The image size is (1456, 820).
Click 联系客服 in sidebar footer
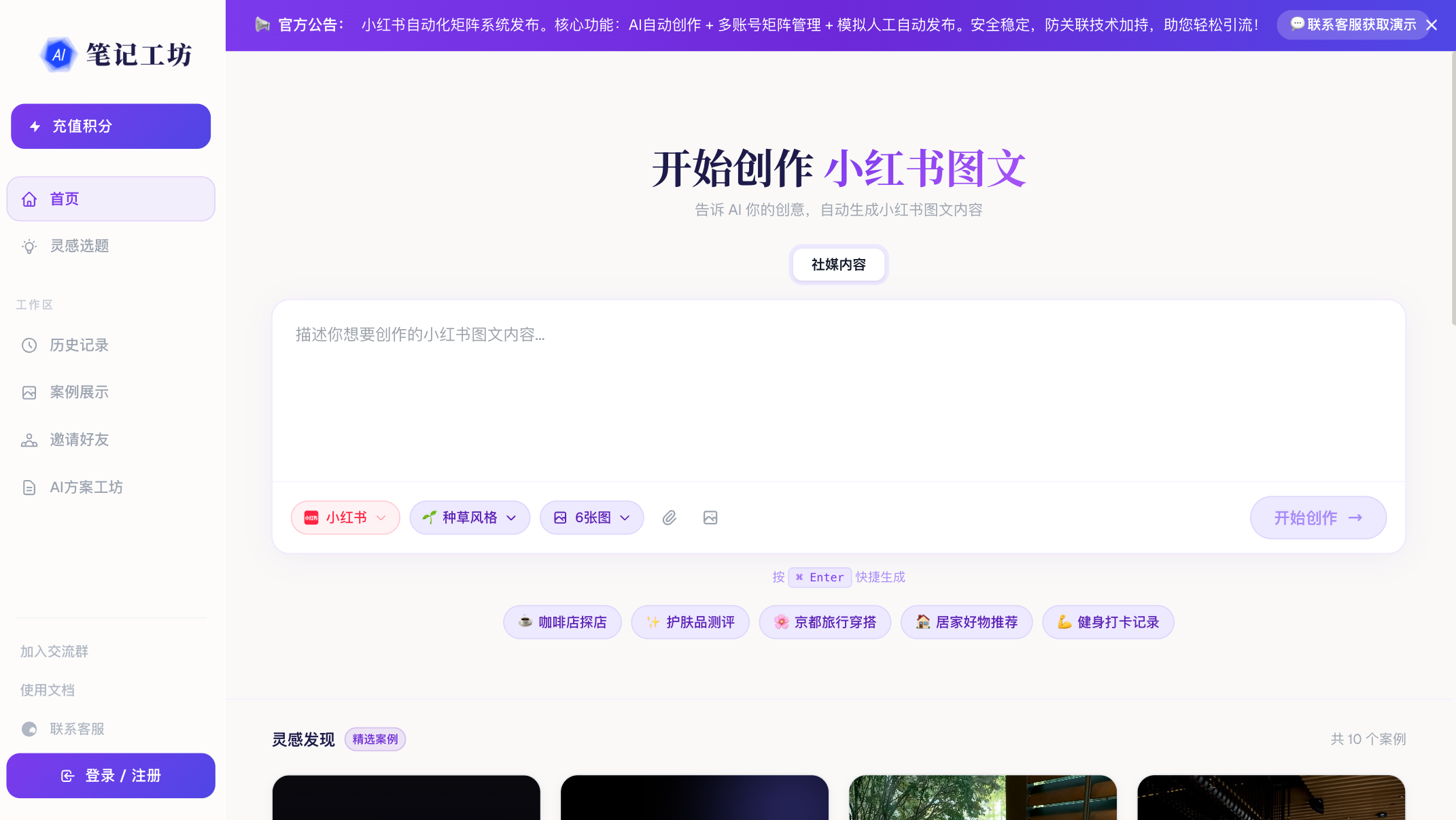pos(63,729)
